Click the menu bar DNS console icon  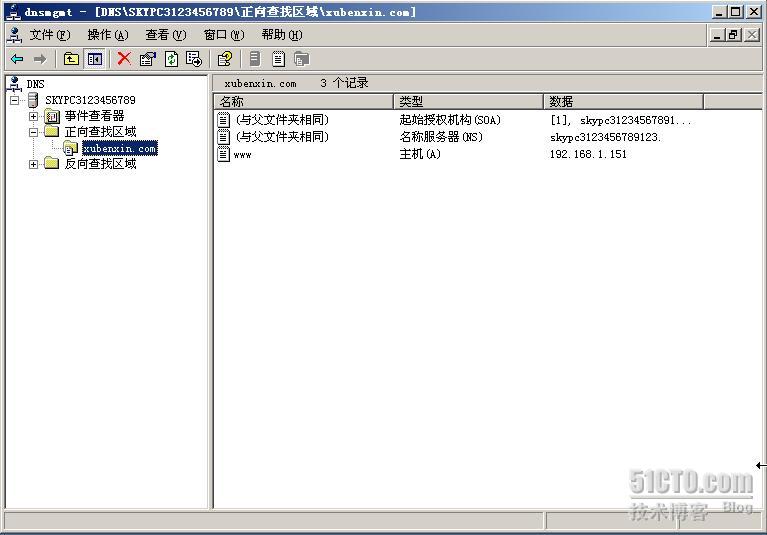coord(15,35)
